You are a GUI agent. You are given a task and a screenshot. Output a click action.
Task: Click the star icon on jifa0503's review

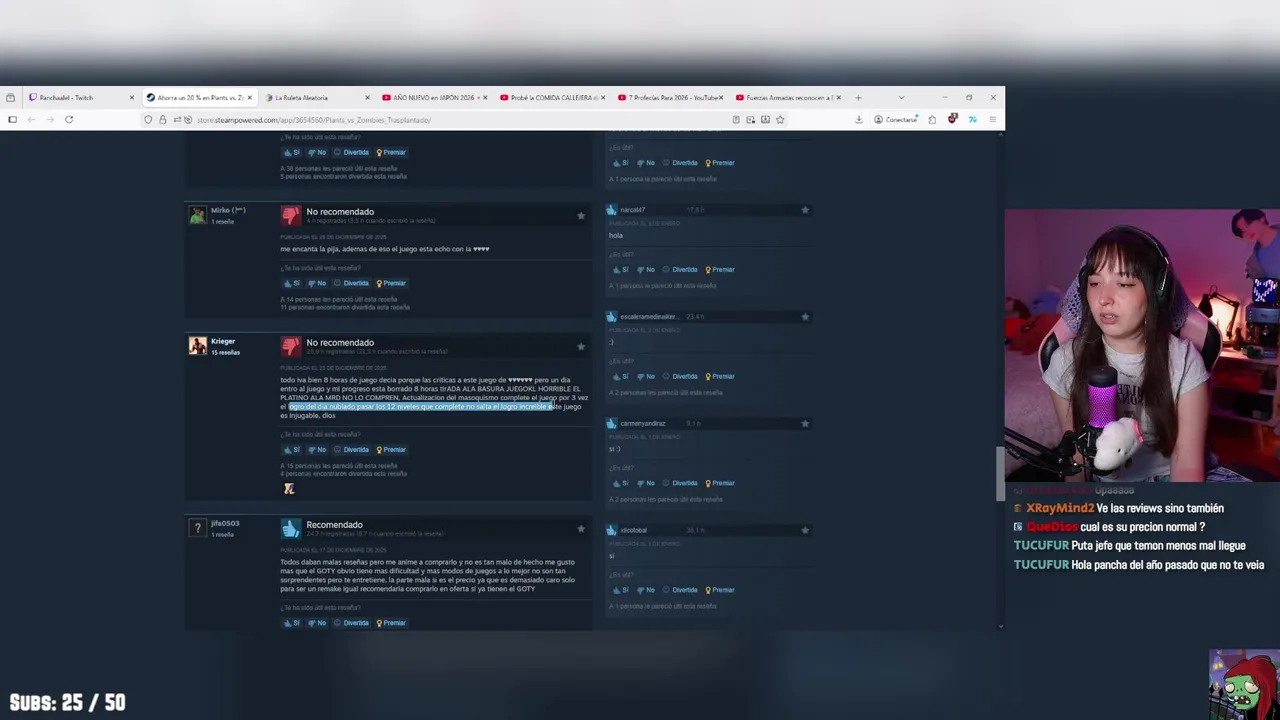click(x=580, y=528)
